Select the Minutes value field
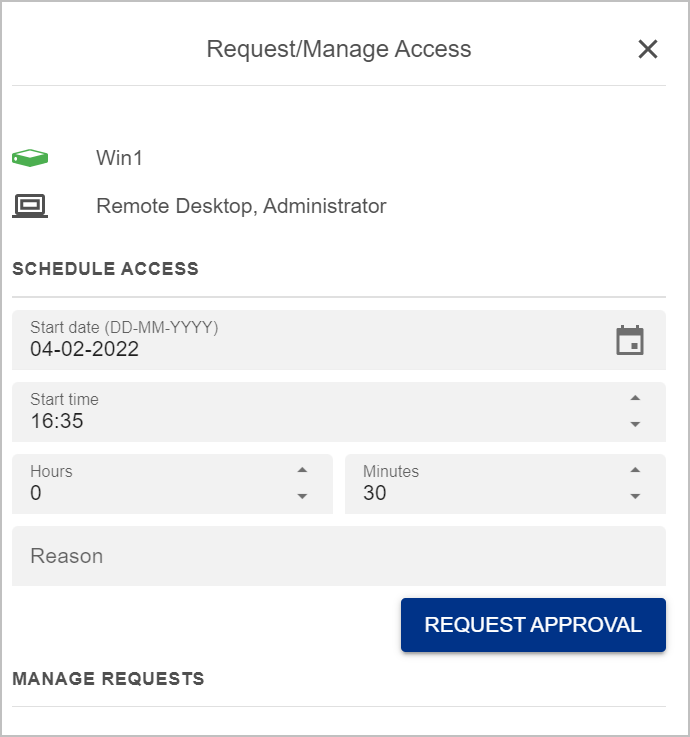690x737 pixels. [x=480, y=493]
